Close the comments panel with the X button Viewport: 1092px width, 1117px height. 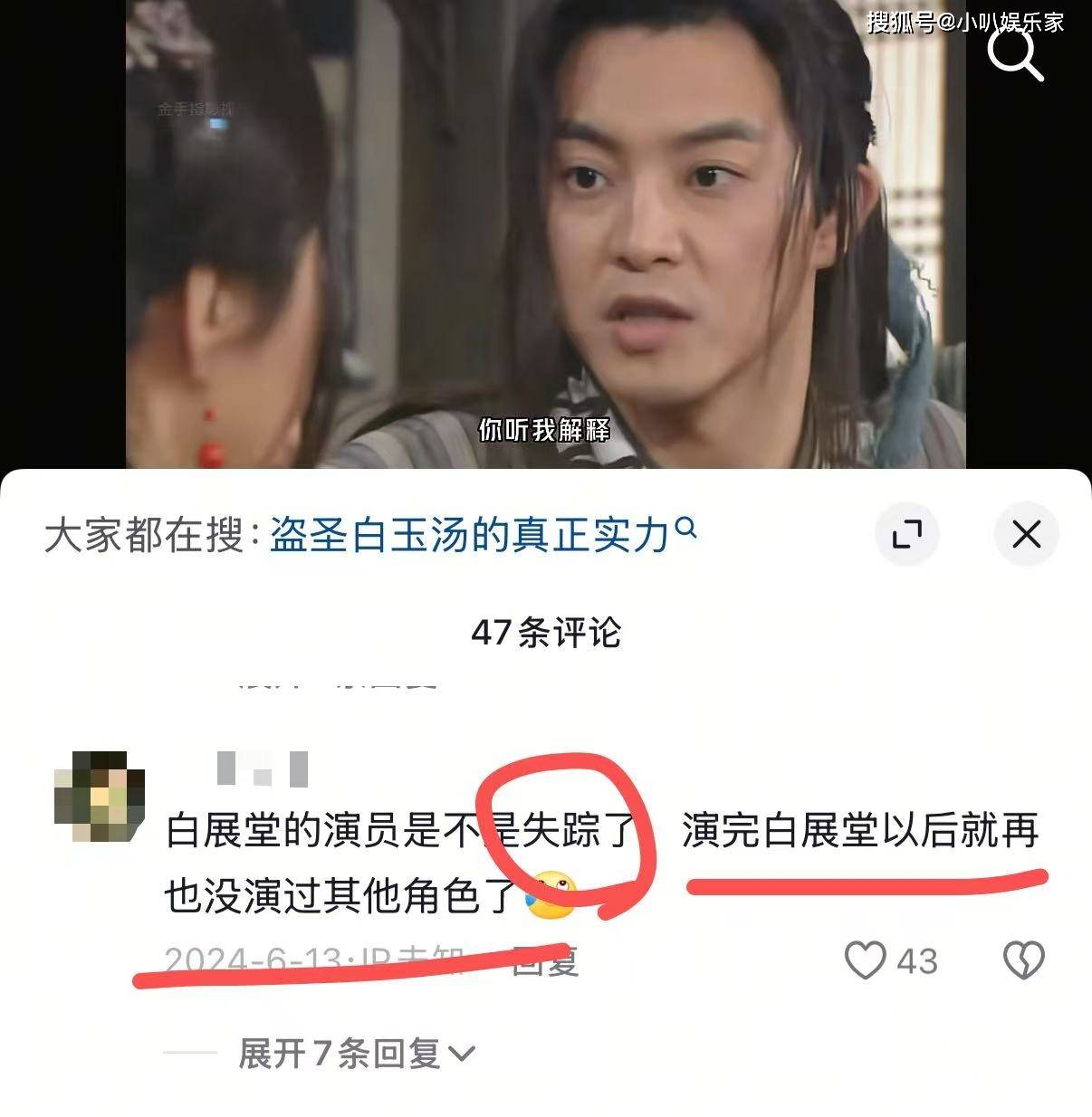point(1026,534)
